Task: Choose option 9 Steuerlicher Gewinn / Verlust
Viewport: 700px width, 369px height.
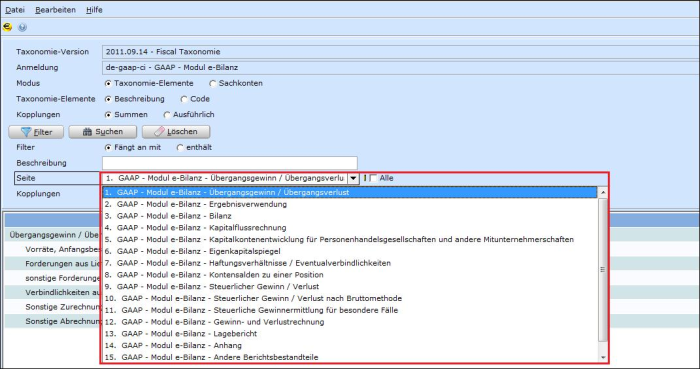Action: pyautogui.click(x=350, y=286)
